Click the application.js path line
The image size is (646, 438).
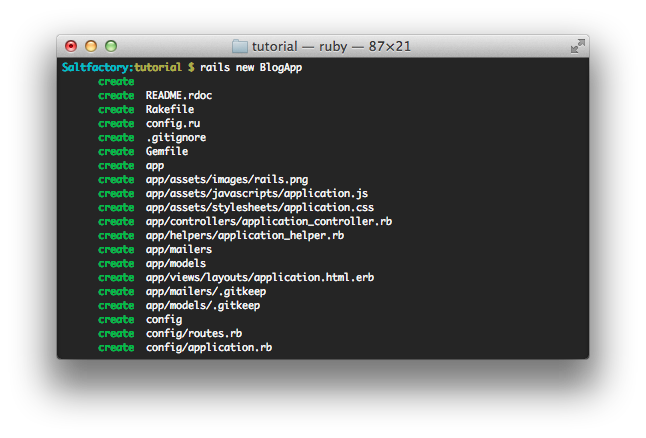(257, 194)
